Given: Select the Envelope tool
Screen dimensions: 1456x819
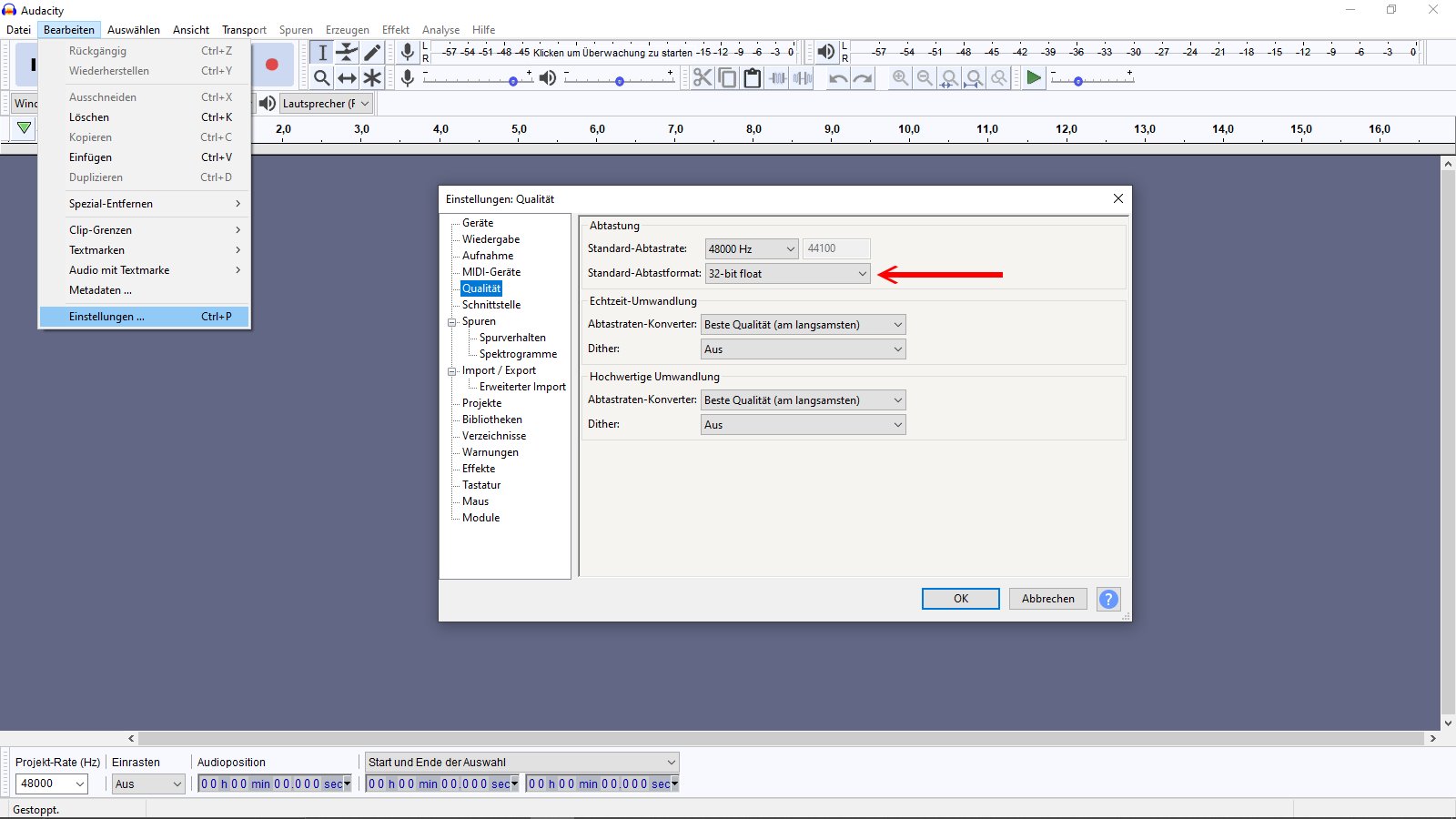Looking at the screenshot, I should coord(347,53).
